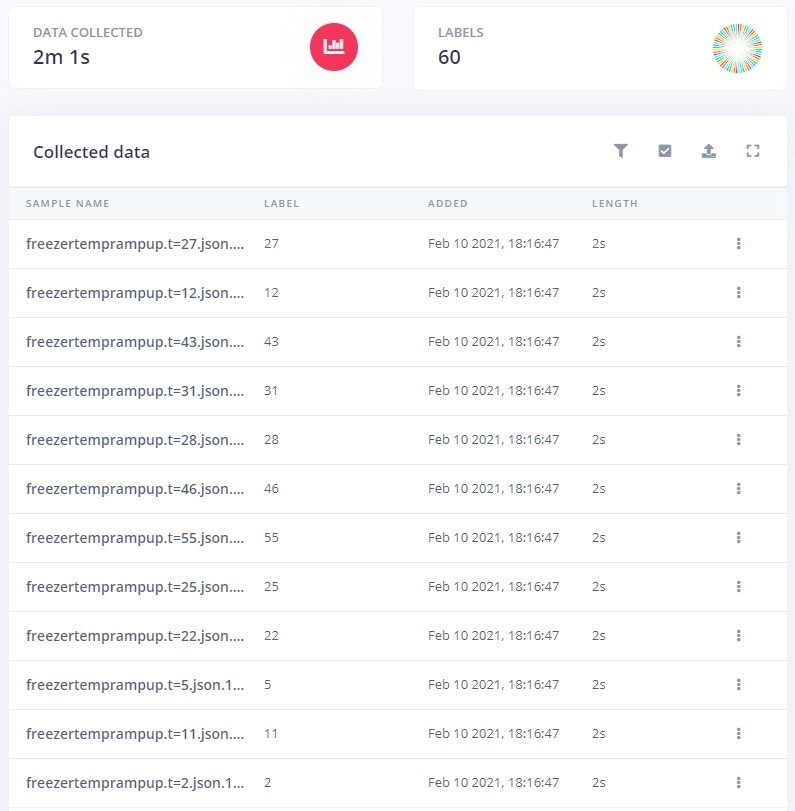Open the three-dot menu for t=27 sample

point(738,243)
